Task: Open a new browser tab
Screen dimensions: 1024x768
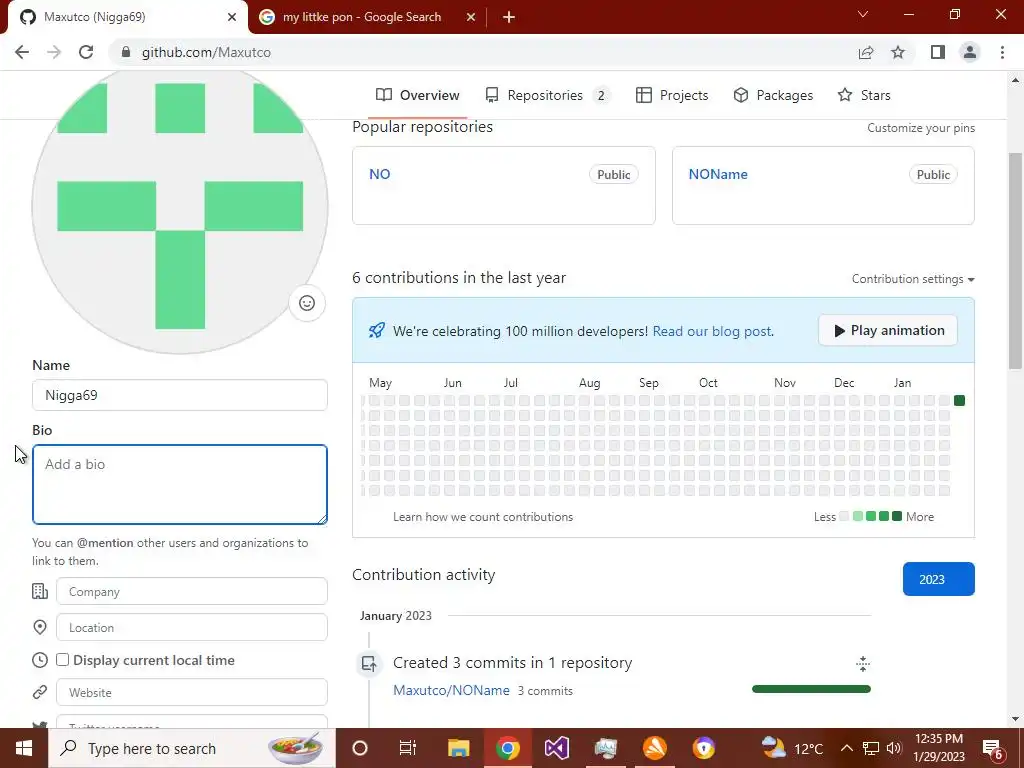Action: pyautogui.click(x=509, y=17)
